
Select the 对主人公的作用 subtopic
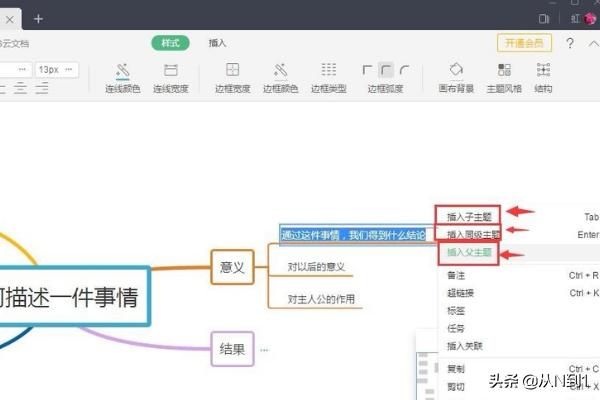[321, 299]
